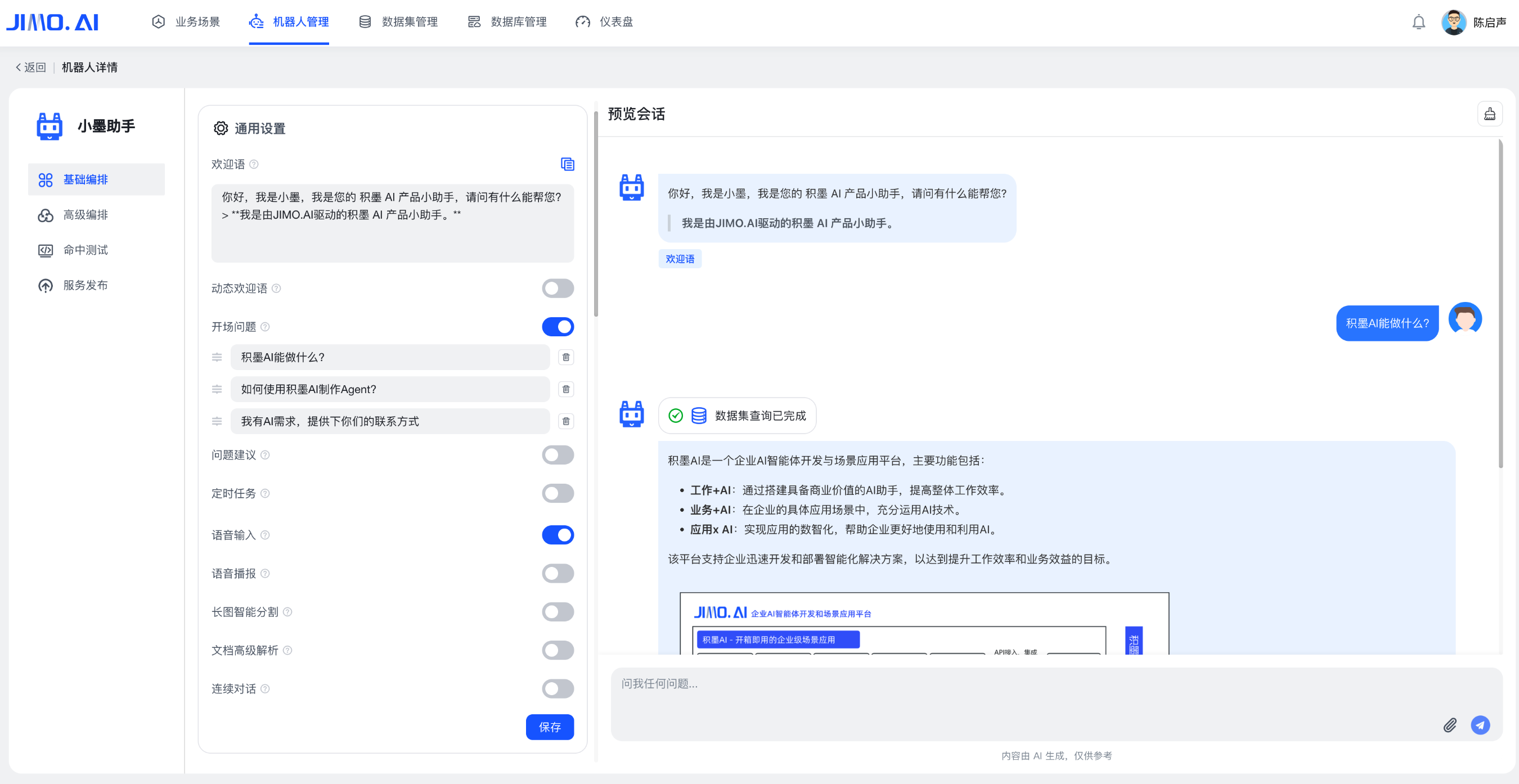This screenshot has width=1519, height=784.
Task: Click the notification bell icon
Action: tap(1418, 22)
